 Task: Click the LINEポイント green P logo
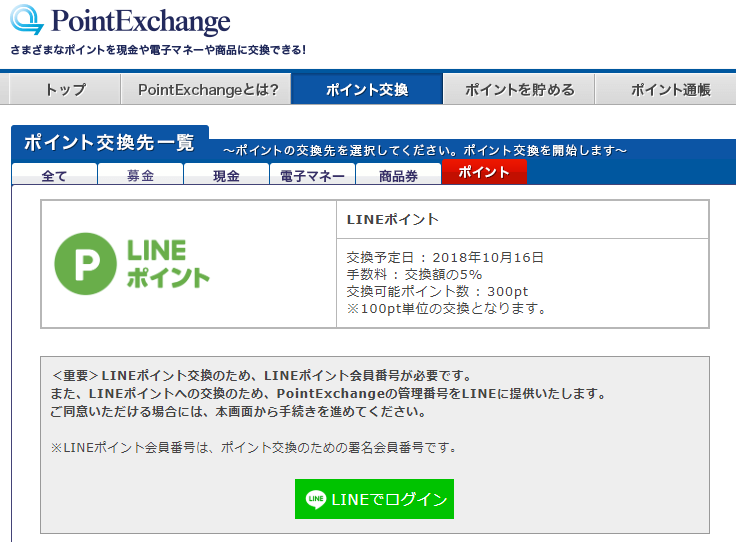click(x=132, y=264)
